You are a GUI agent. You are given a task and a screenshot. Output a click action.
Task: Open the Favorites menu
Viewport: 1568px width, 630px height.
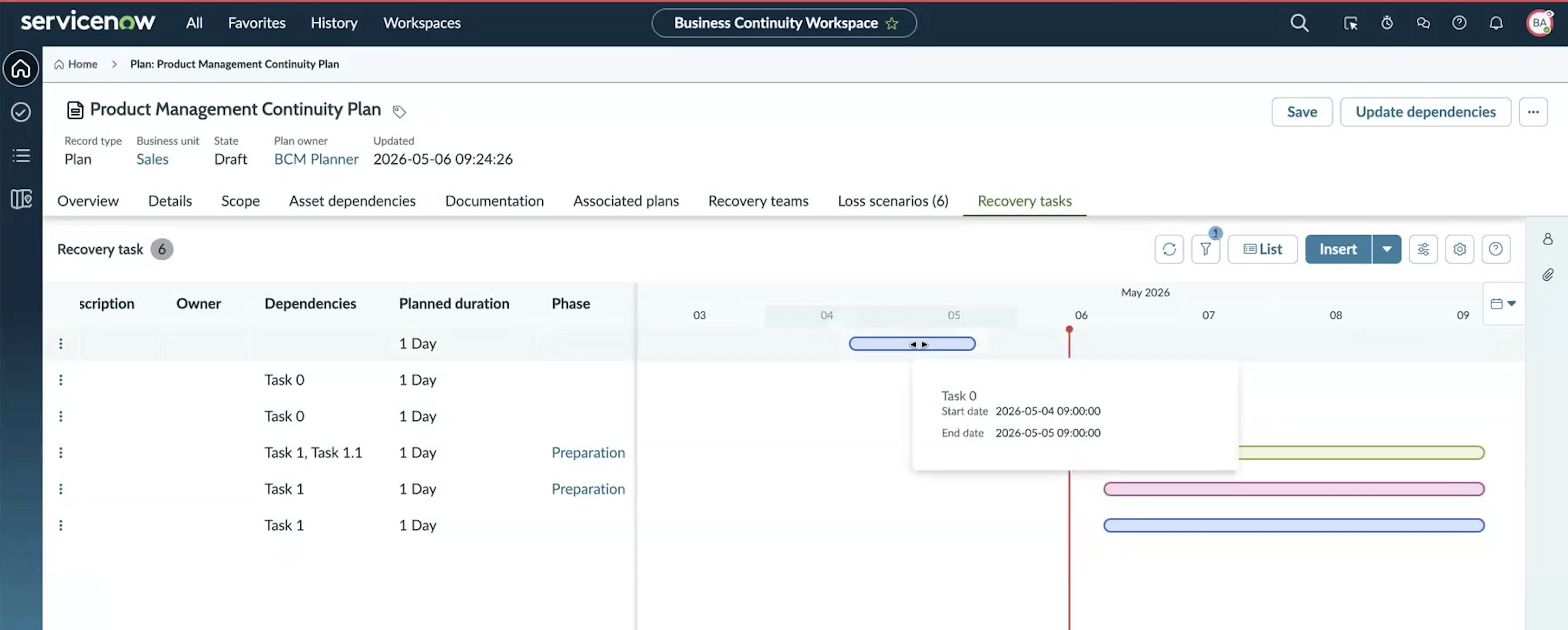click(x=256, y=23)
